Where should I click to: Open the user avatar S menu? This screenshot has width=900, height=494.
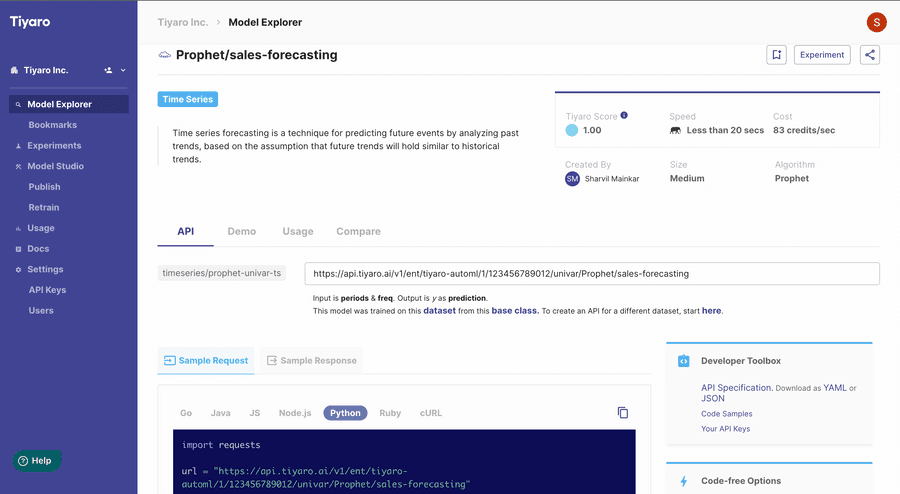[x=876, y=22]
